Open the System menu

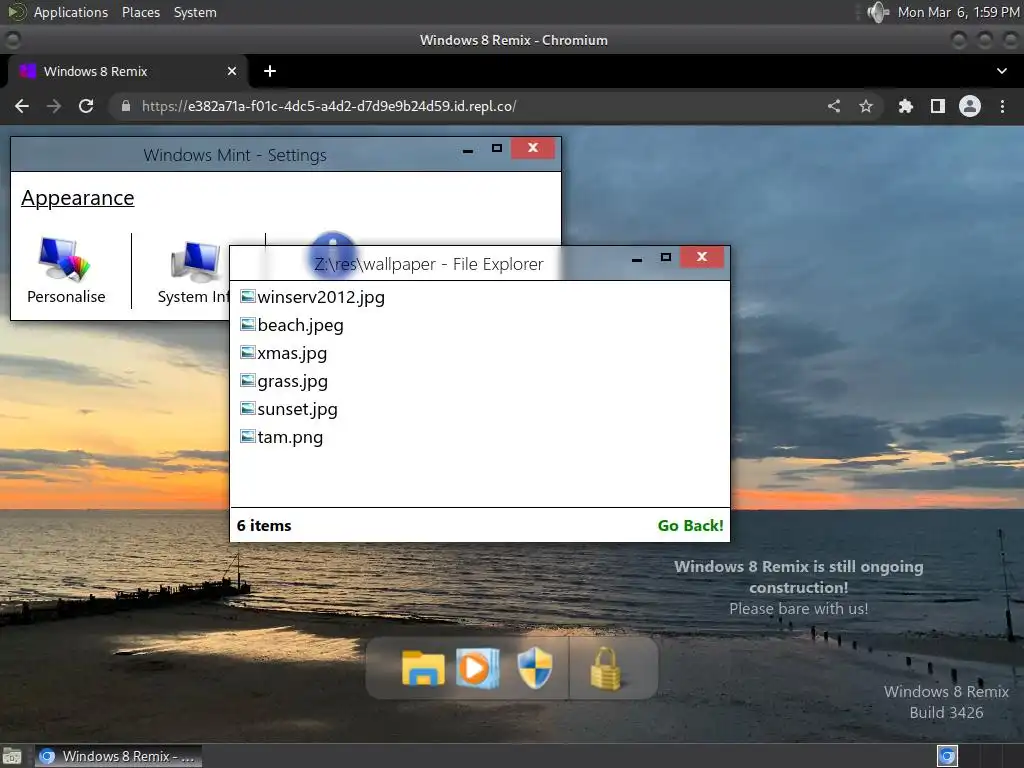pyautogui.click(x=195, y=12)
